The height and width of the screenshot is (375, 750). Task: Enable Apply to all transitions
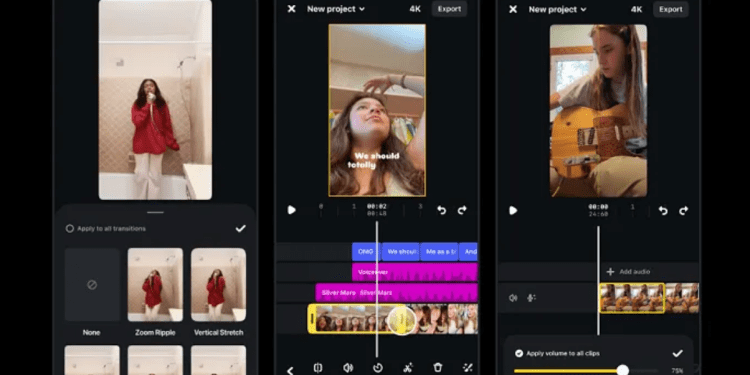pos(70,229)
